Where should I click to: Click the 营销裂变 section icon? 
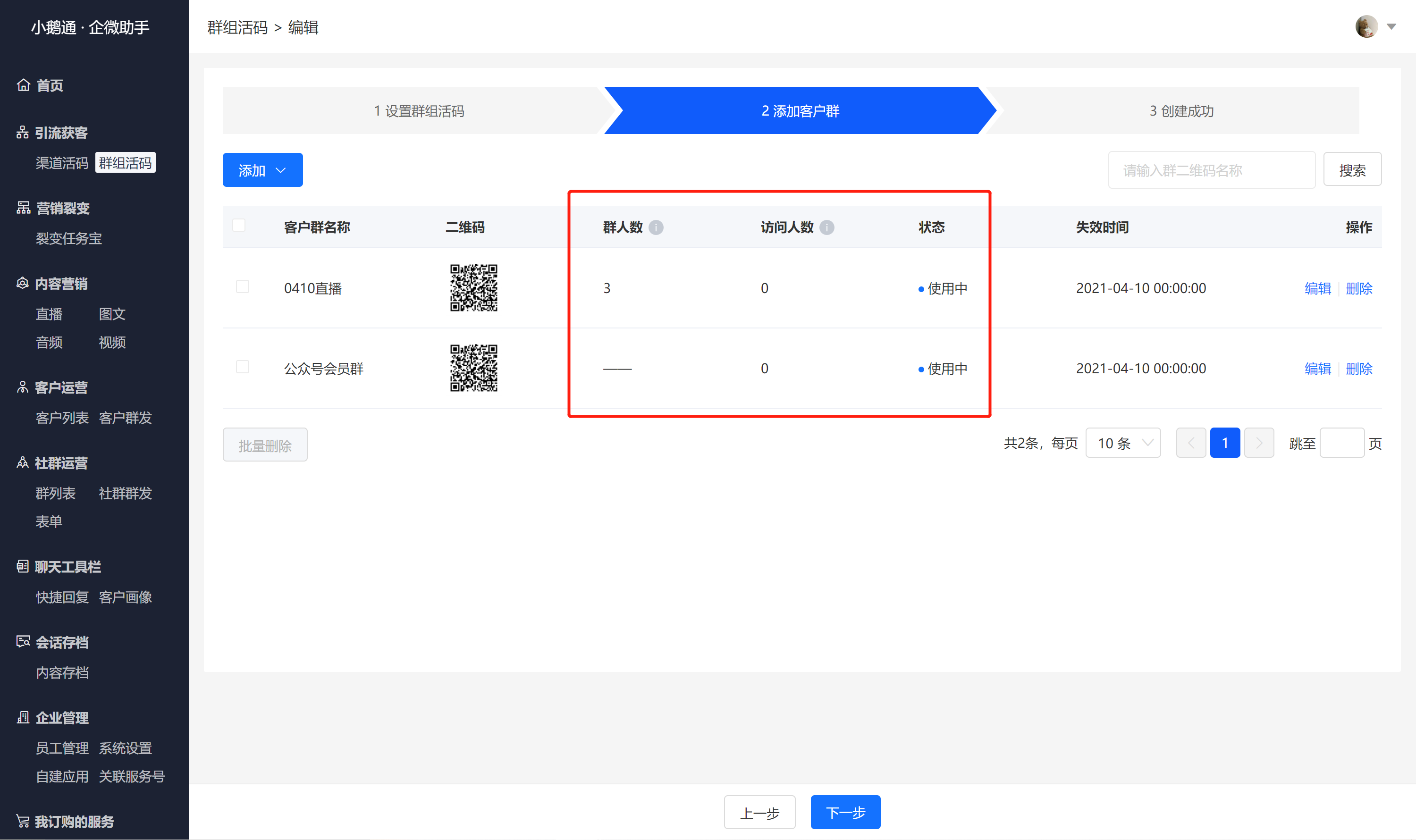(23, 208)
